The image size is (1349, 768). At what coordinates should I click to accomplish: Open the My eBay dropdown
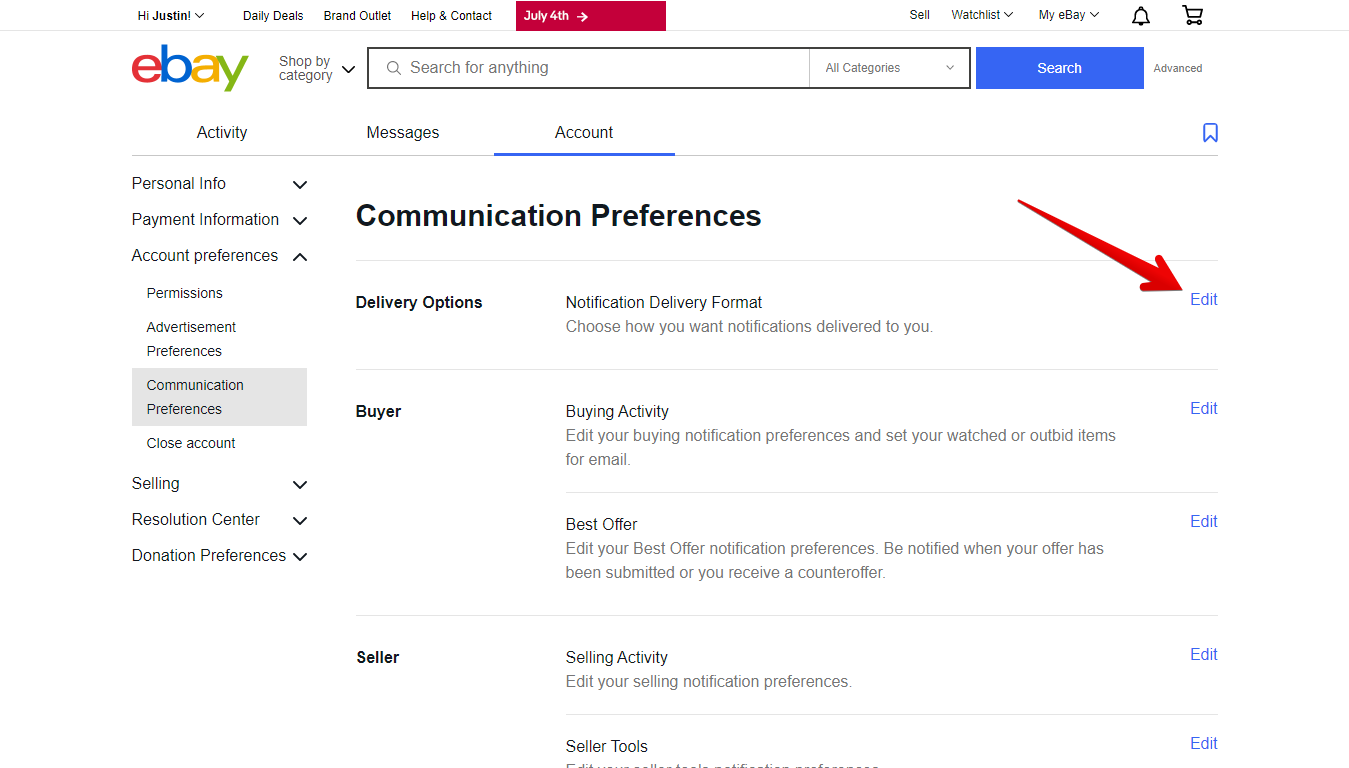(x=1069, y=15)
